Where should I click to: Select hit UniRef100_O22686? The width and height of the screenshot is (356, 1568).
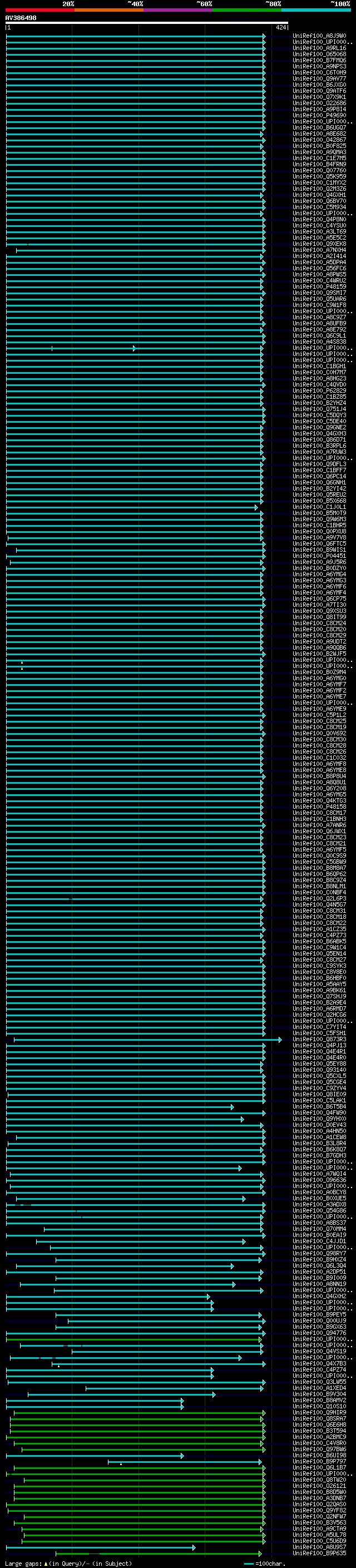(x=319, y=103)
